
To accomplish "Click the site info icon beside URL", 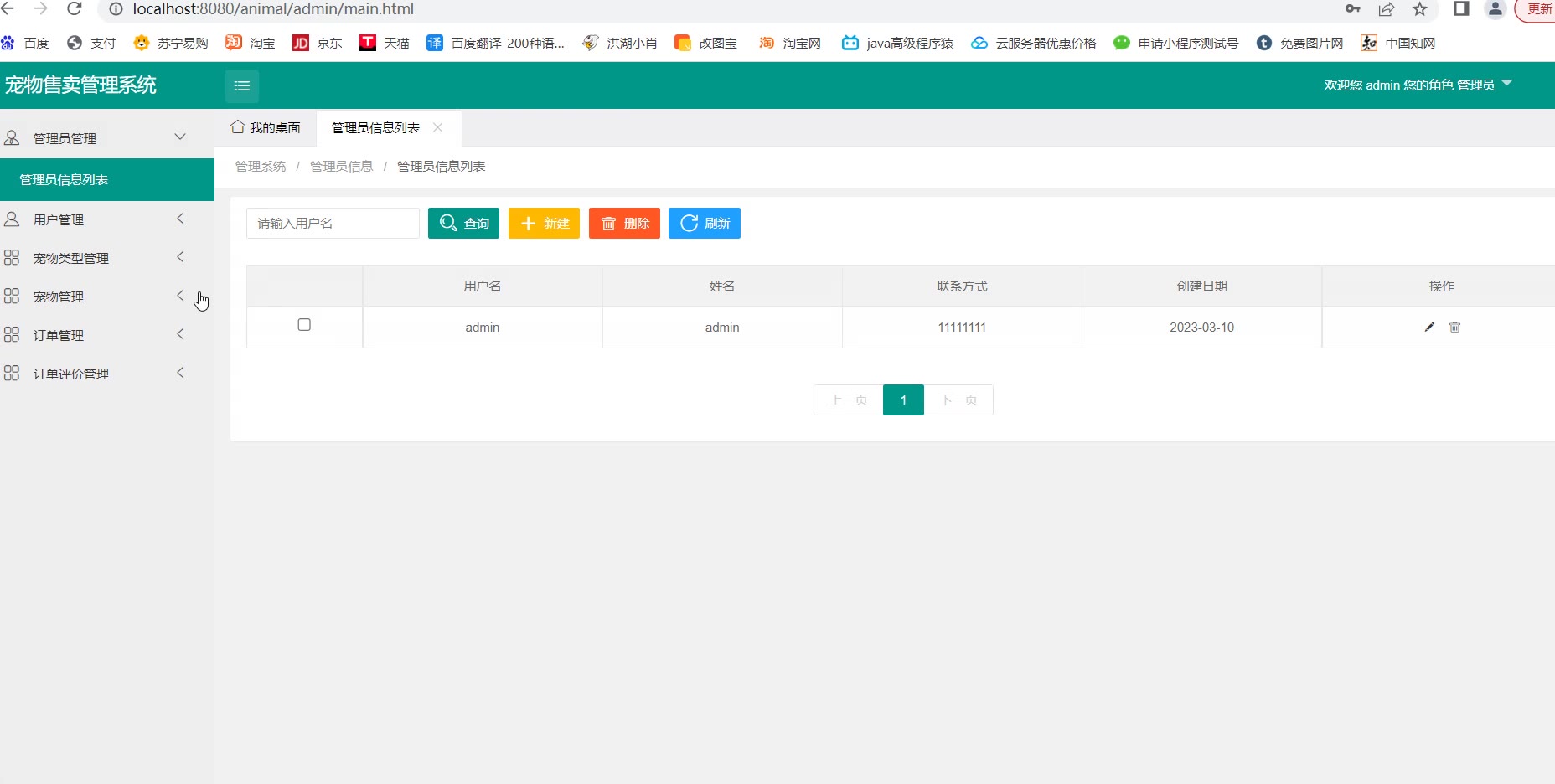I will (116, 9).
